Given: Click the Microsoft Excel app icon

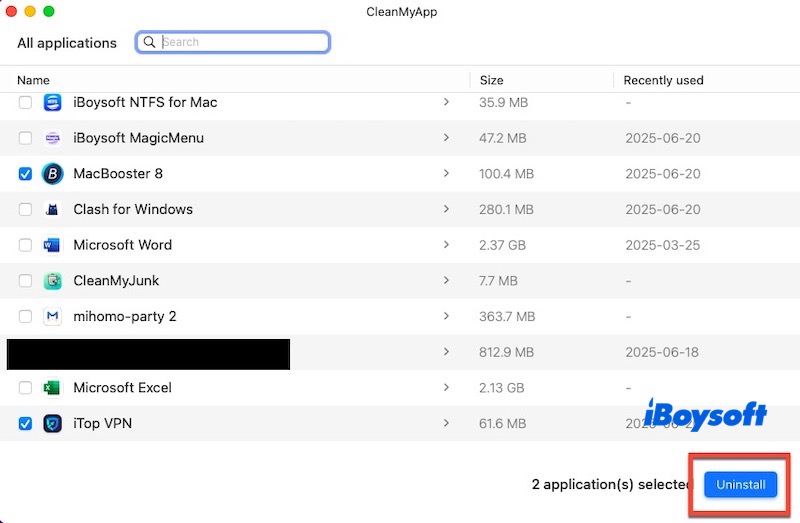Looking at the screenshot, I should click(x=53, y=388).
